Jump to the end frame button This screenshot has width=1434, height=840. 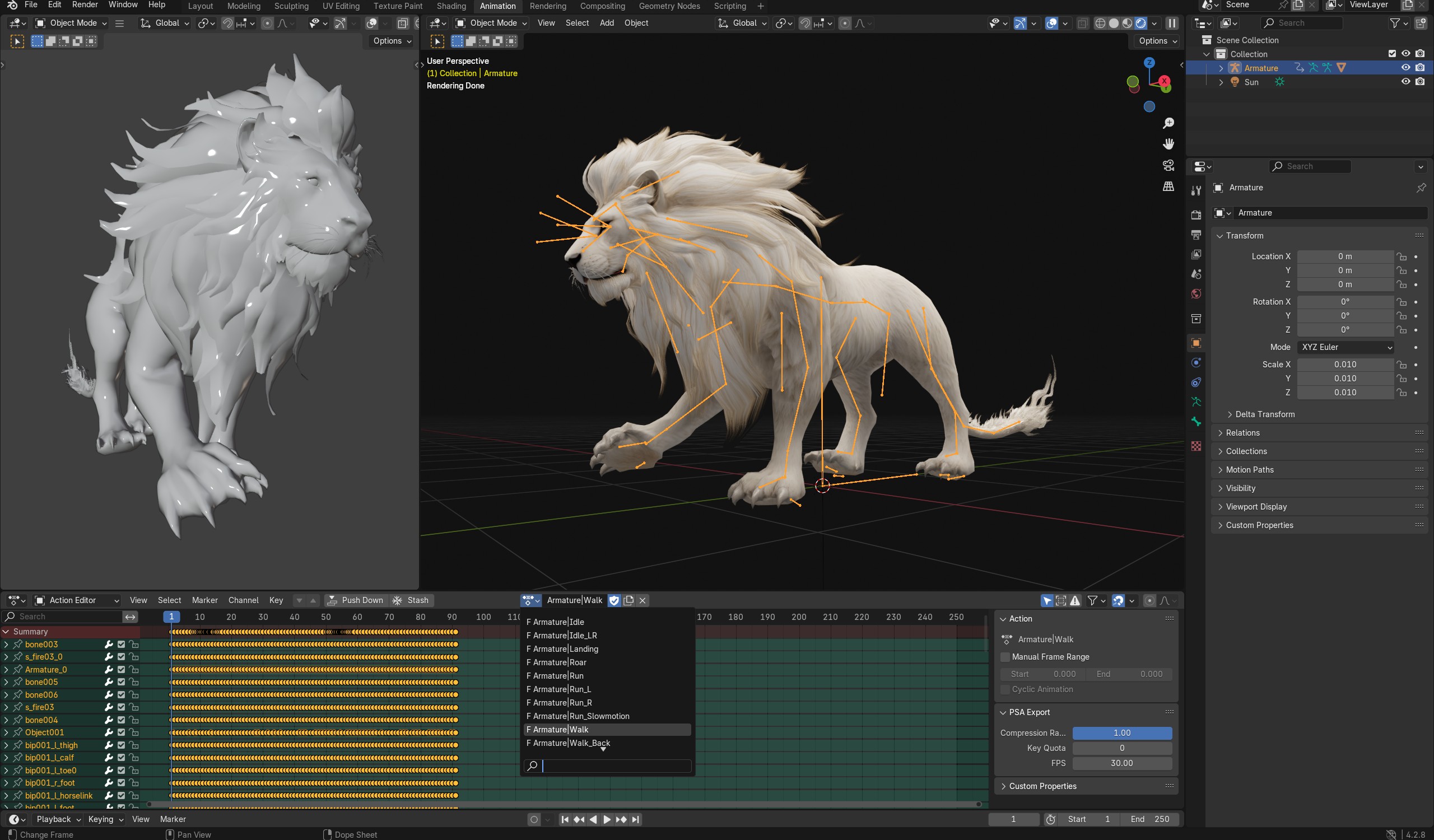[636, 819]
